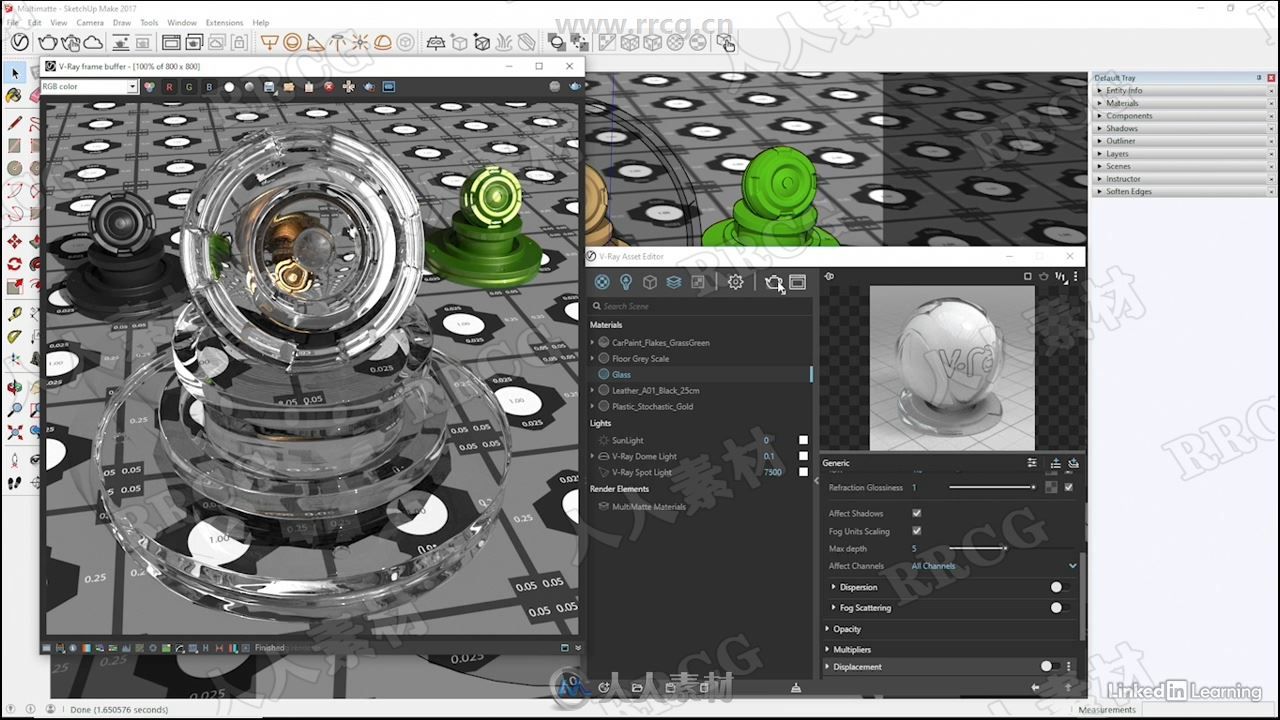Save the rendered image in frame buffer
This screenshot has width=1280, height=720.
pyautogui.click(x=269, y=87)
